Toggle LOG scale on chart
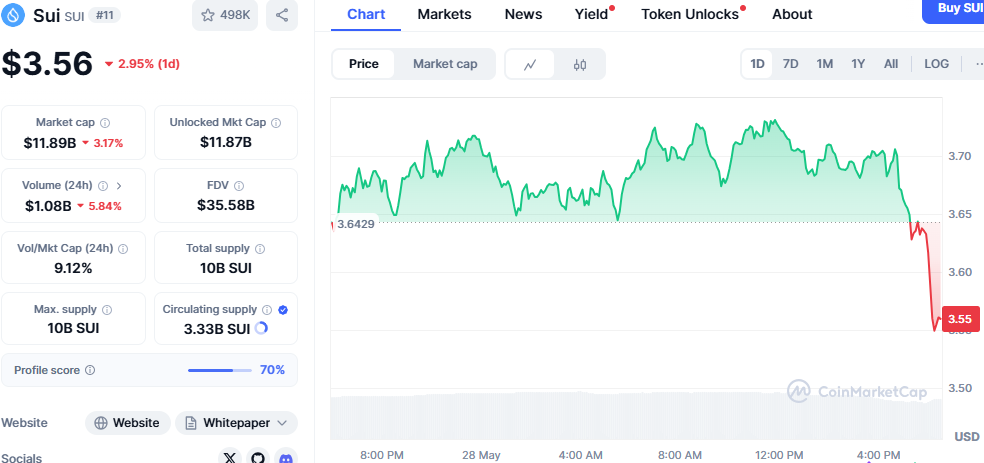984x463 pixels. [x=936, y=64]
